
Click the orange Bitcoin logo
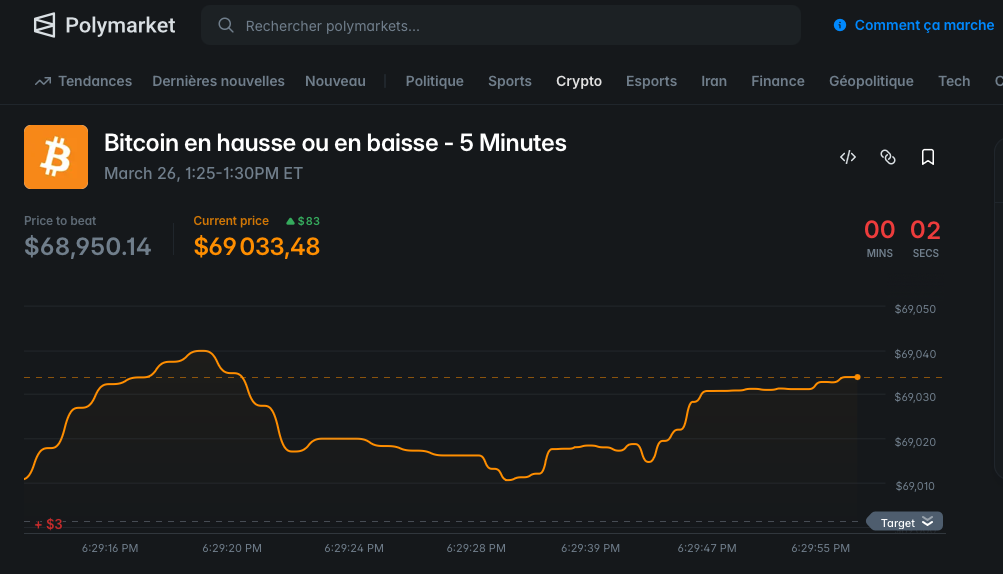[56, 157]
